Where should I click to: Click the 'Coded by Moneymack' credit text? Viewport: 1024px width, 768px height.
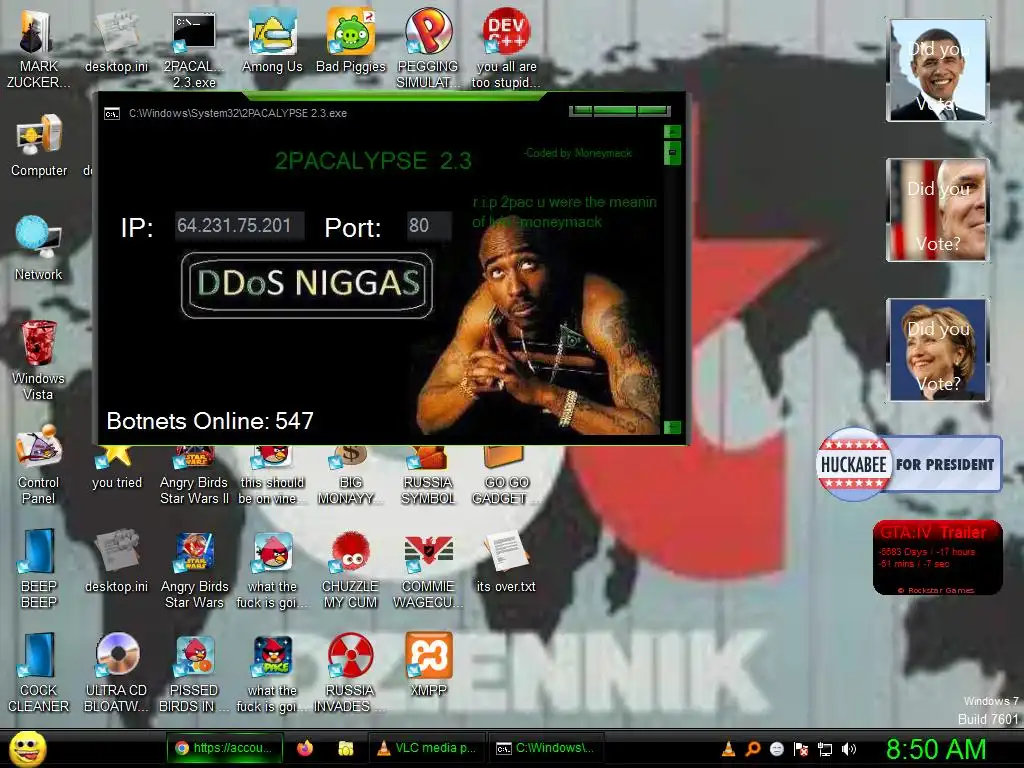coord(578,153)
